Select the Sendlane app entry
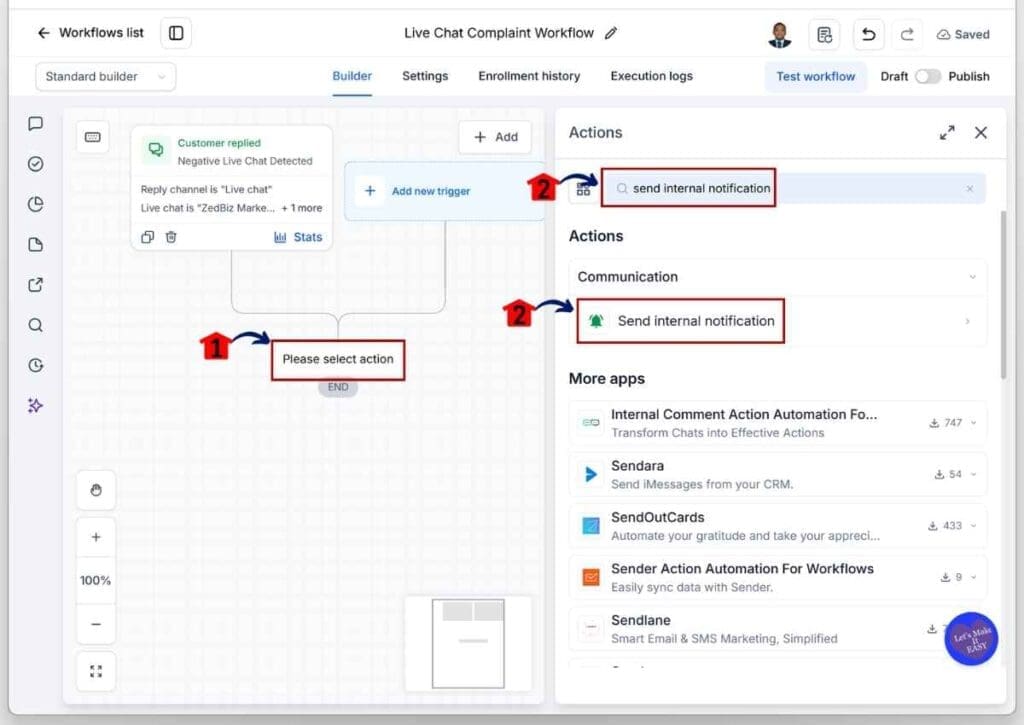Screen dimensions: 1024x725 coord(777,628)
